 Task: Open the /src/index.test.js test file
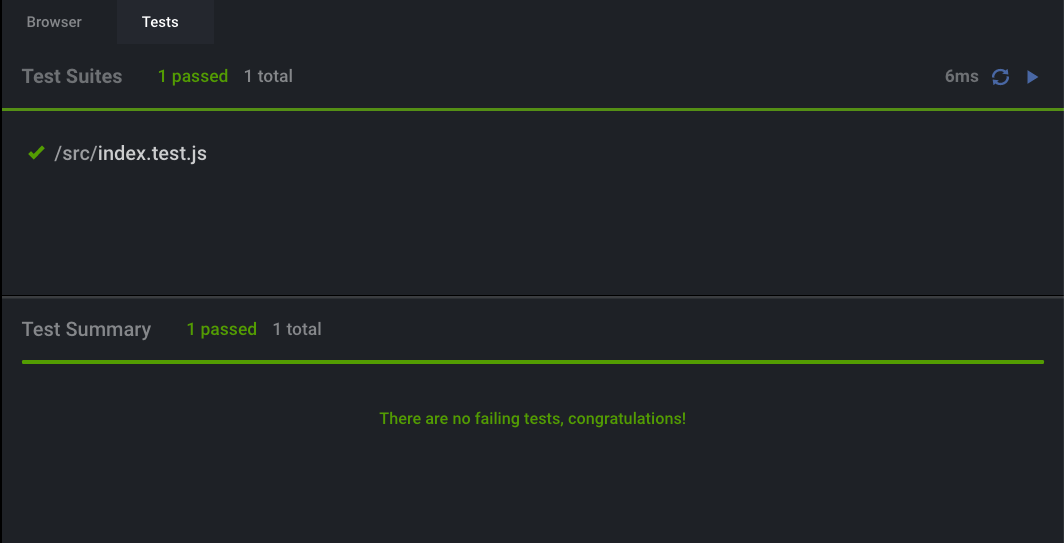[x=130, y=153]
